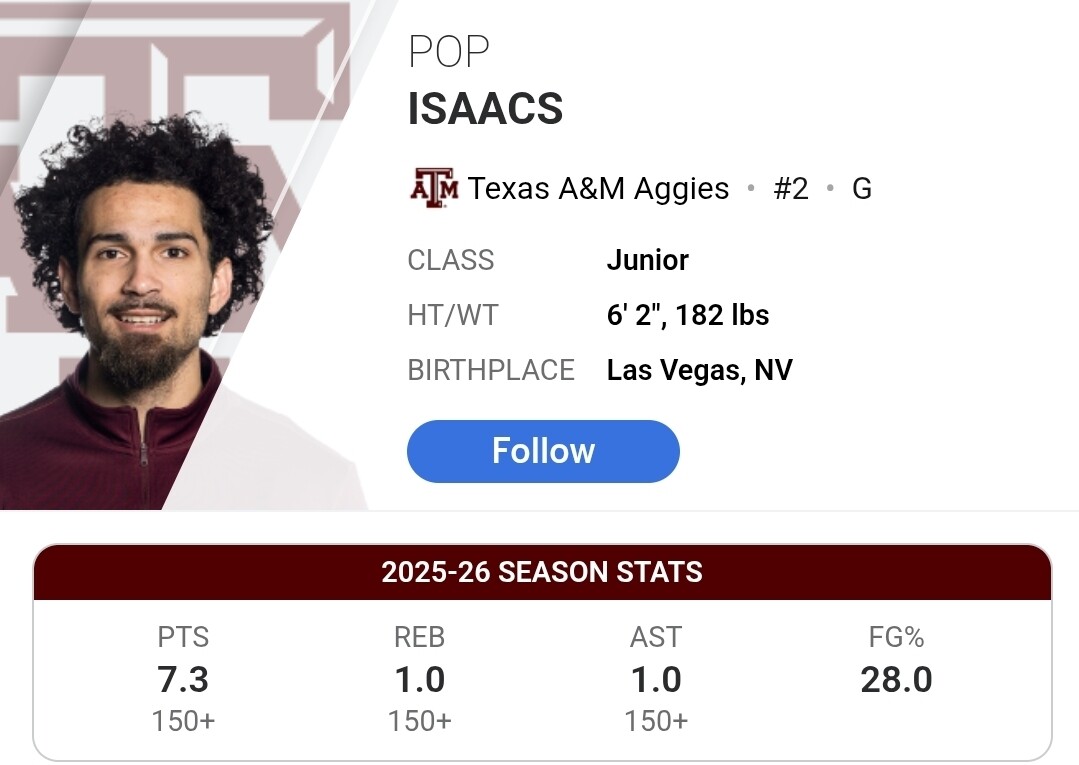Click the Texas A&M logo icon
Viewport: 1079px width, 765px height.
click(434, 188)
